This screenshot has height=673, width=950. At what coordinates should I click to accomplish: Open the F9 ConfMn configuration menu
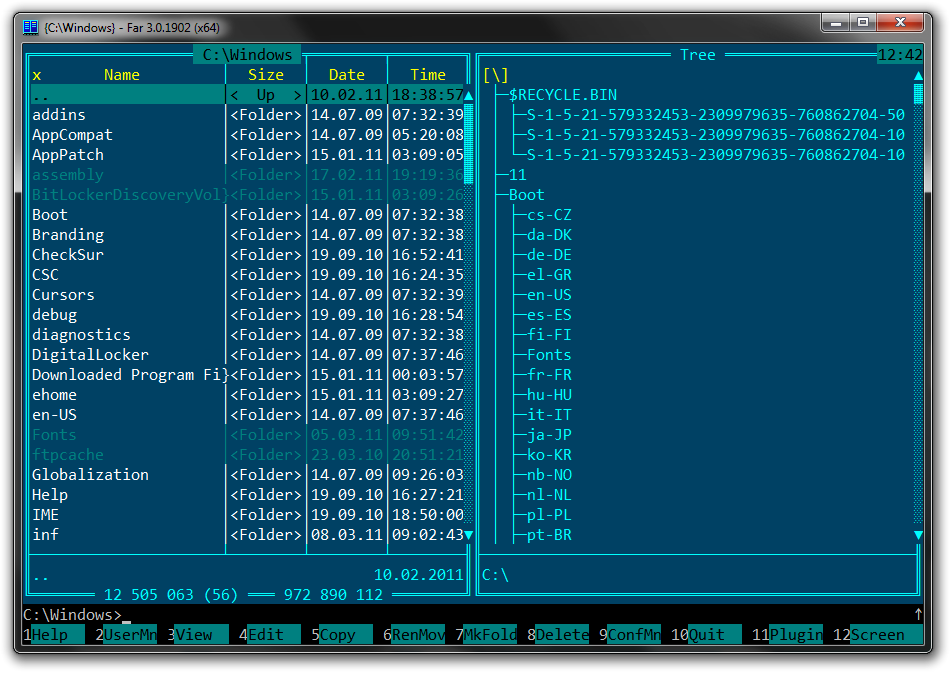point(634,634)
